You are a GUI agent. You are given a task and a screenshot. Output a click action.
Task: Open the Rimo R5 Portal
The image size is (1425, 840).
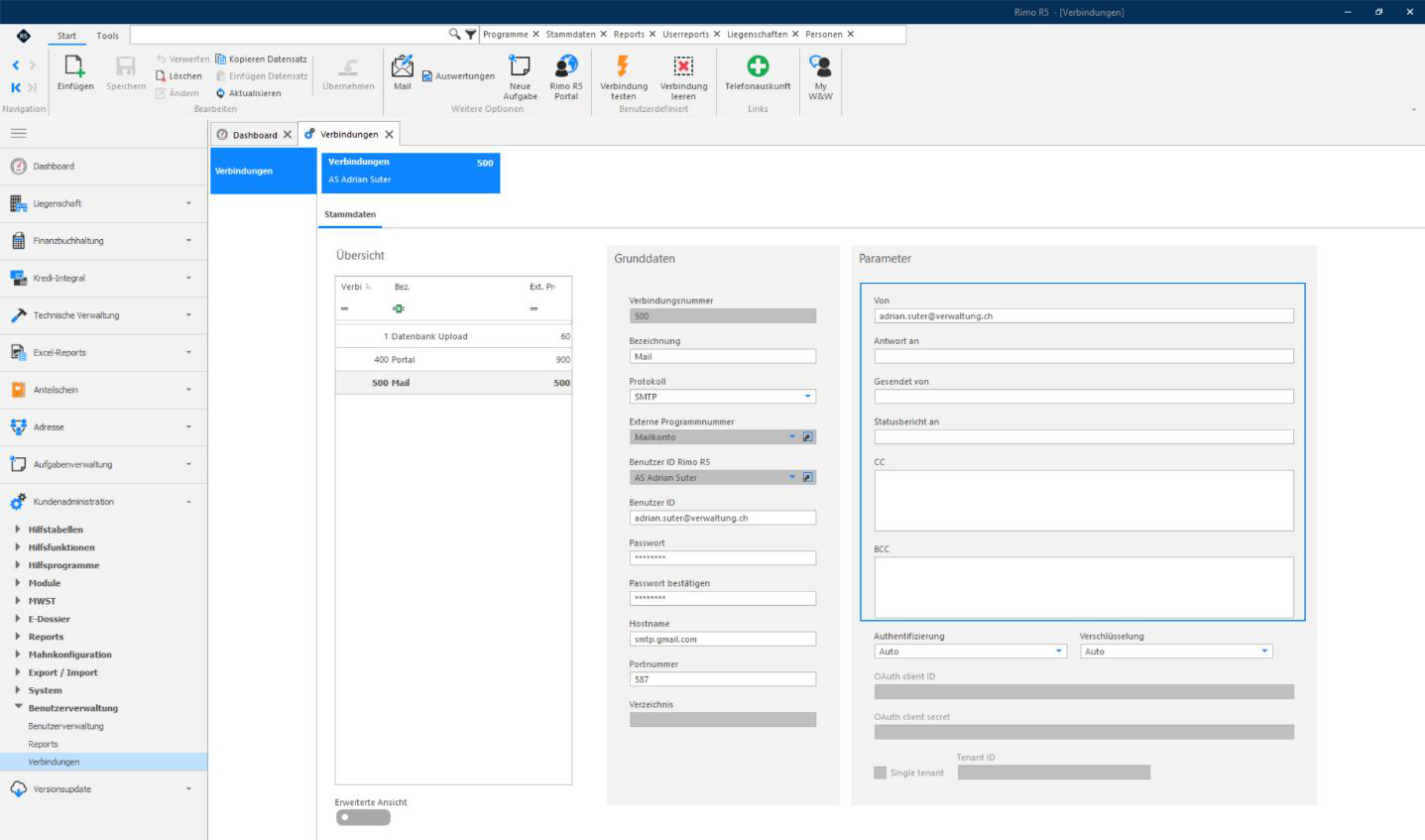(566, 76)
